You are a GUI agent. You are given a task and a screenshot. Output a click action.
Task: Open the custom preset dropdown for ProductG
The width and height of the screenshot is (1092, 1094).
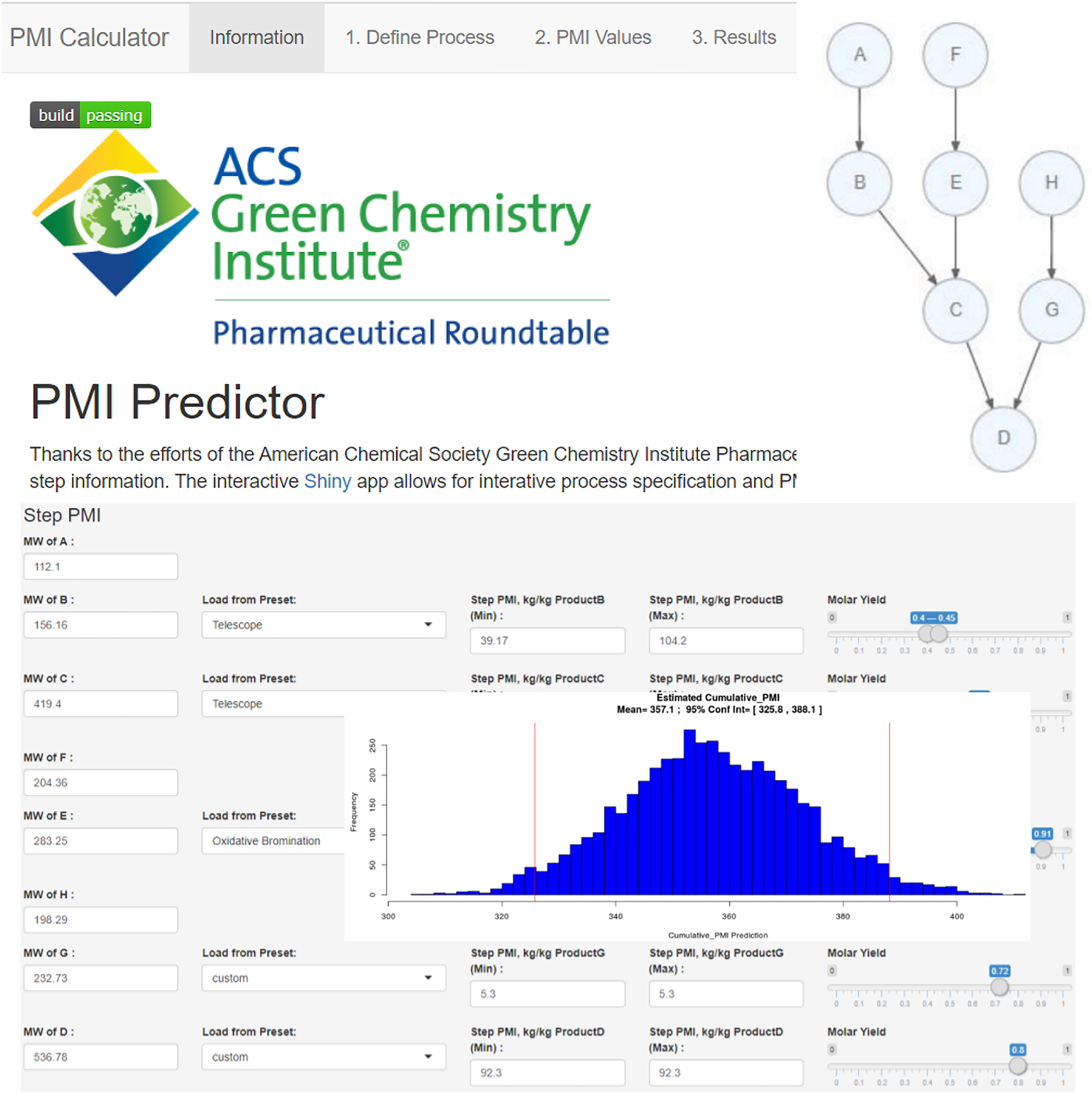click(323, 978)
